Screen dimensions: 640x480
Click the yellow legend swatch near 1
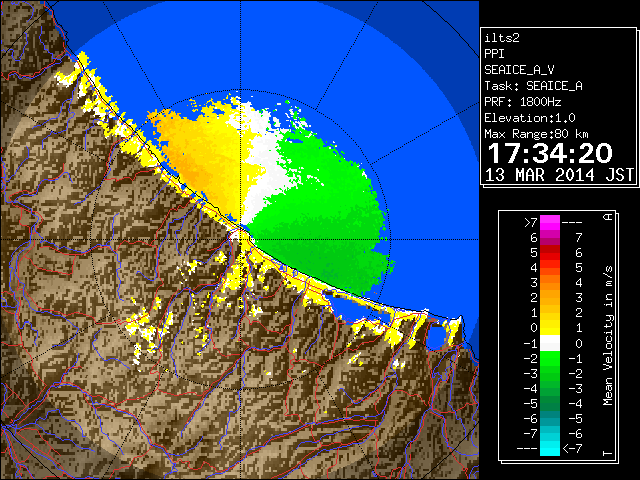(x=550, y=328)
